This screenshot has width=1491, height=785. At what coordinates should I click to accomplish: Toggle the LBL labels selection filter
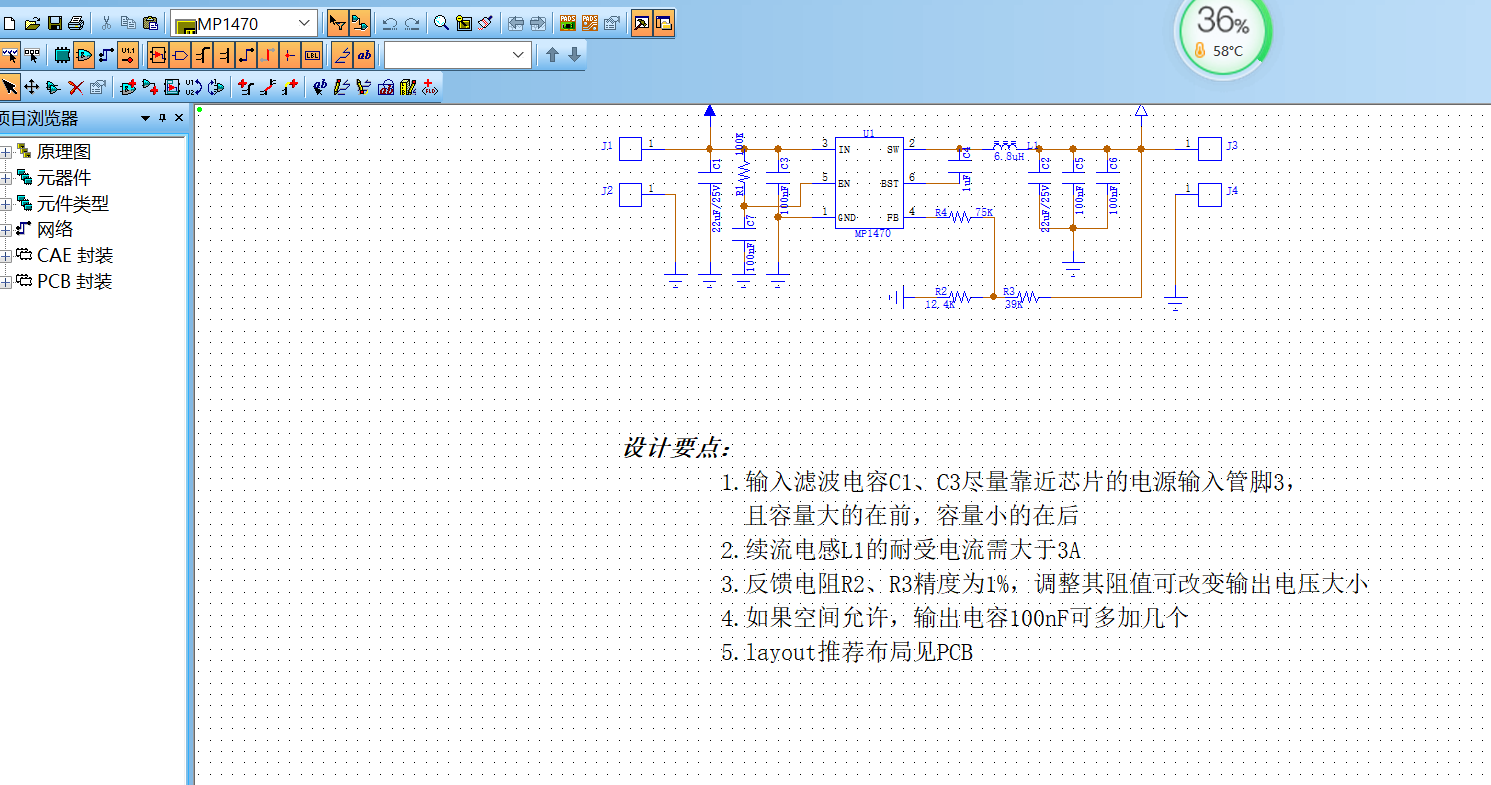pyautogui.click(x=312, y=55)
